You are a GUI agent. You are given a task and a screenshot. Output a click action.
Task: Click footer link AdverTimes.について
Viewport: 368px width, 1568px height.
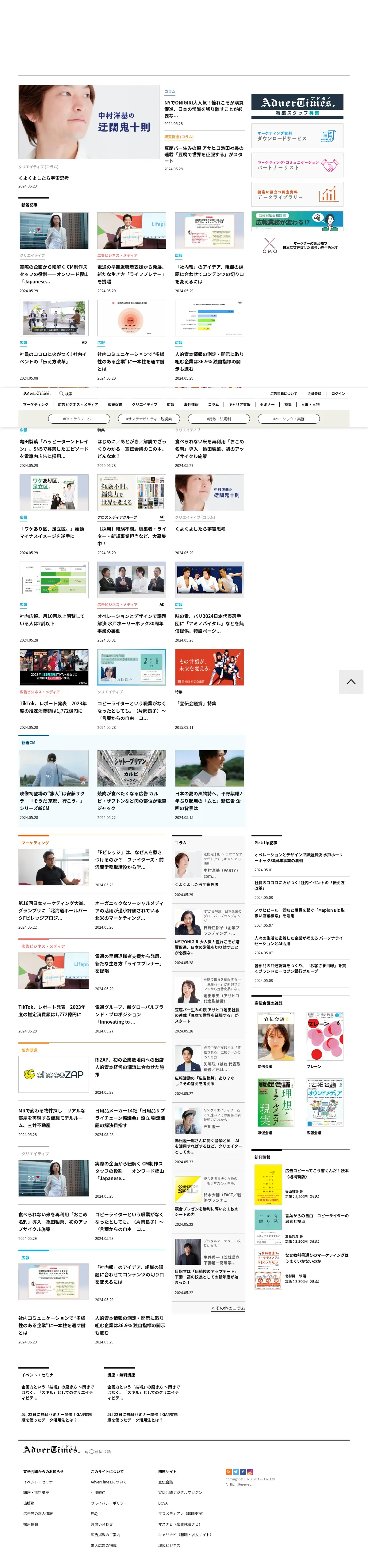pyautogui.click(x=109, y=1482)
